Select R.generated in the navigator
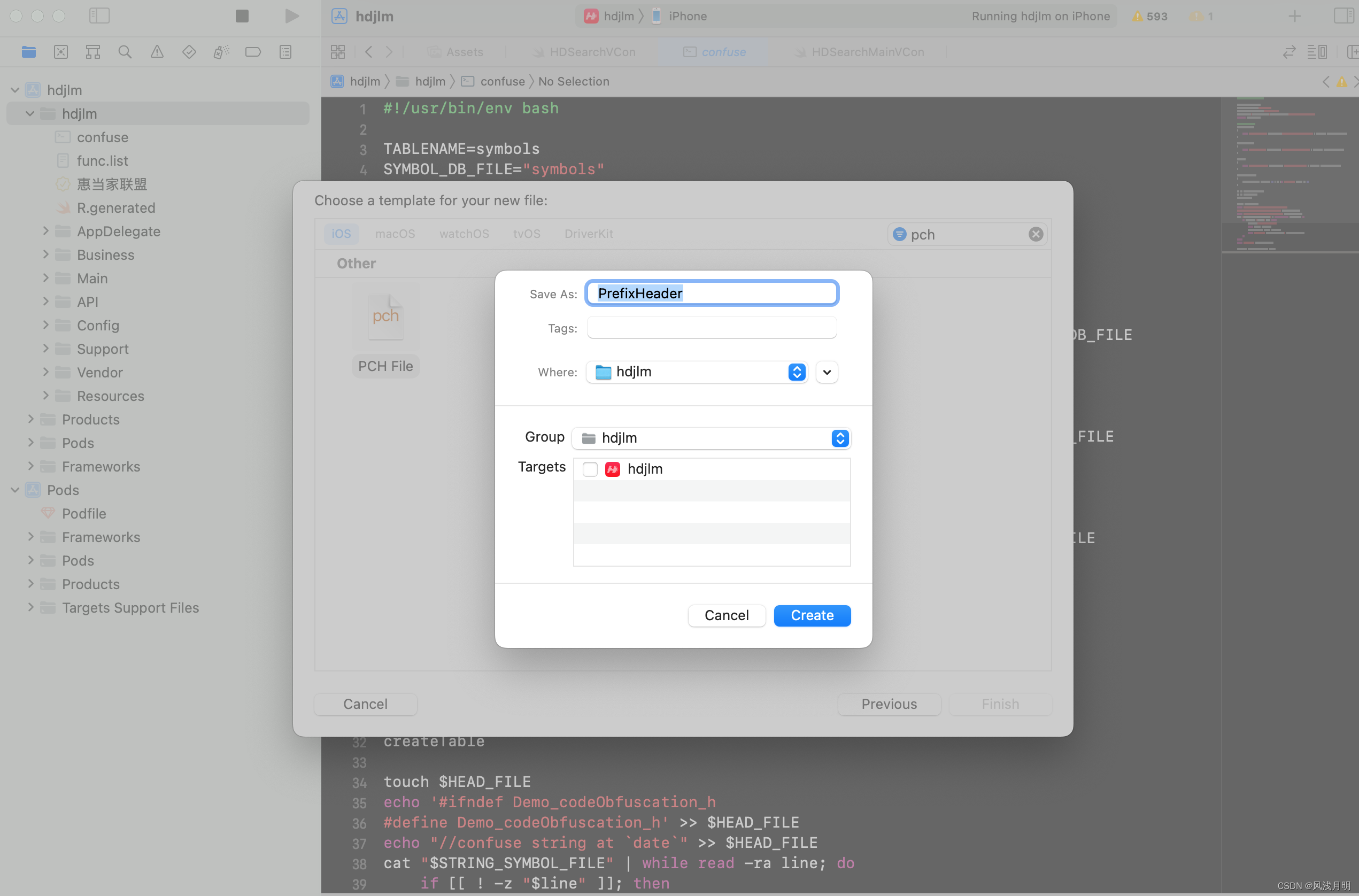The image size is (1359, 896). pyautogui.click(x=116, y=207)
